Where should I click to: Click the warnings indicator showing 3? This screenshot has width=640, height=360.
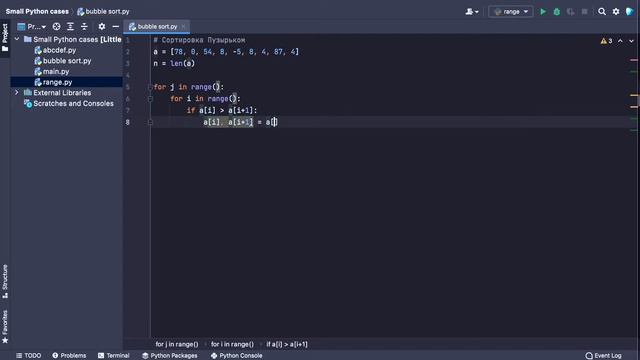point(606,41)
